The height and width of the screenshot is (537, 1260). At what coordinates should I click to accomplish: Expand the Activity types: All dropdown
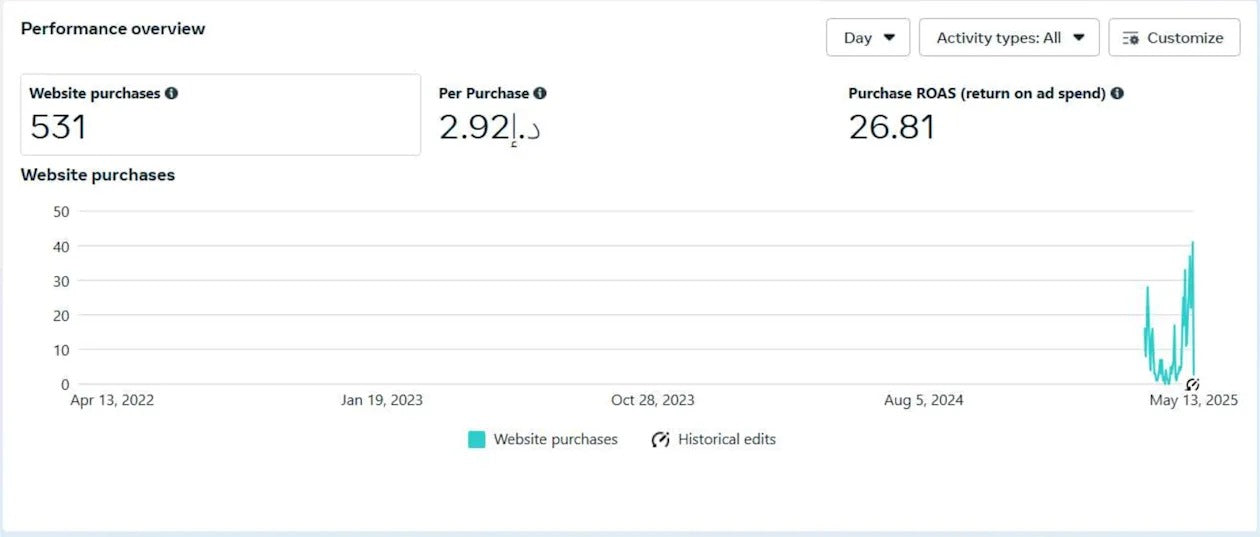pyautogui.click(x=1009, y=38)
